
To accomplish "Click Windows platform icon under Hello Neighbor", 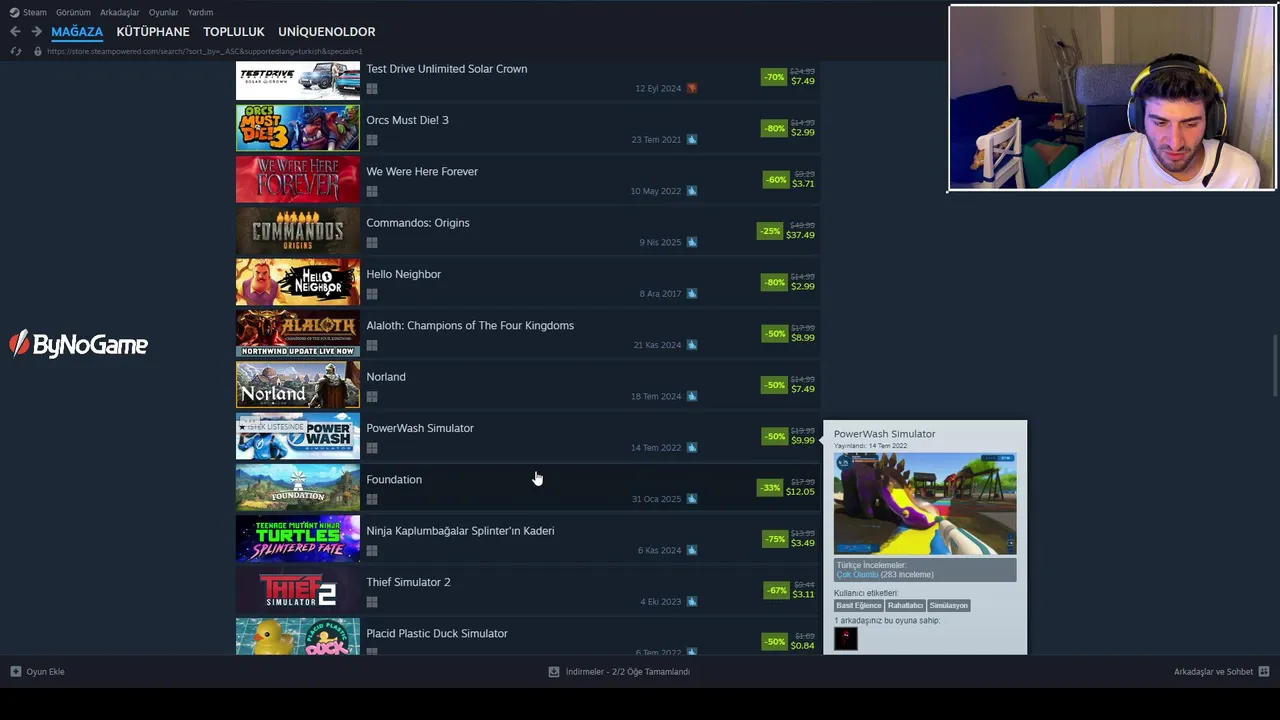I will click(372, 294).
